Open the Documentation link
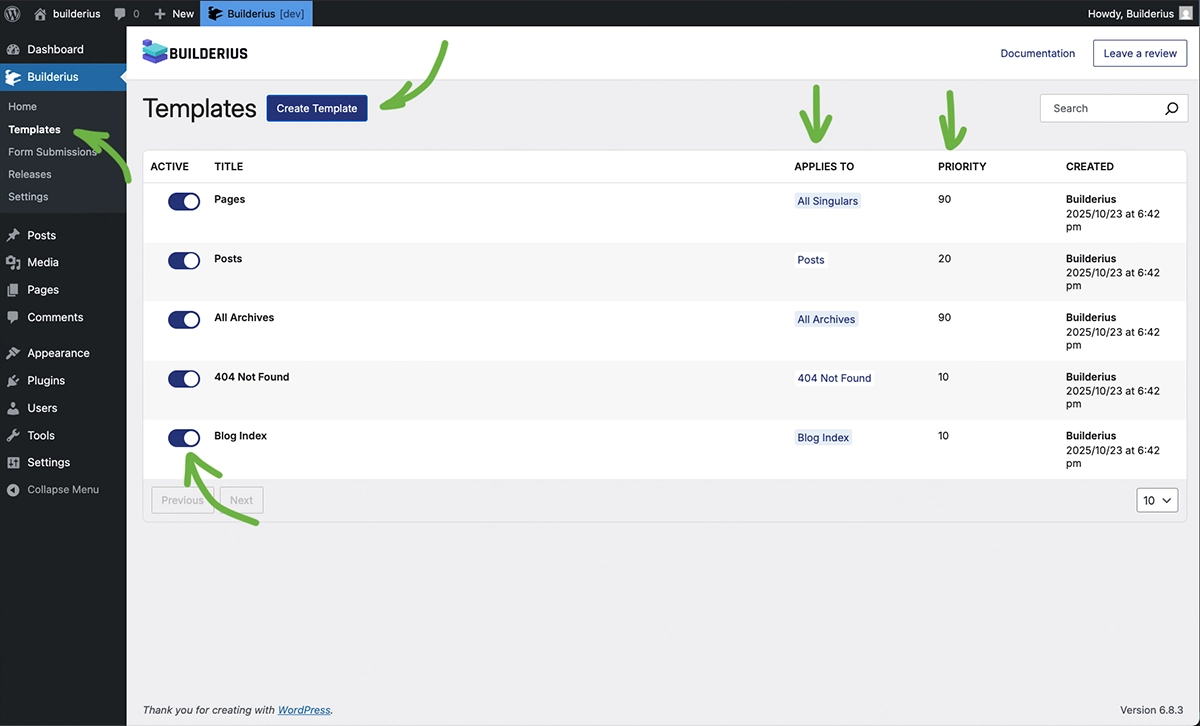This screenshot has width=1200, height=726. [x=1037, y=53]
